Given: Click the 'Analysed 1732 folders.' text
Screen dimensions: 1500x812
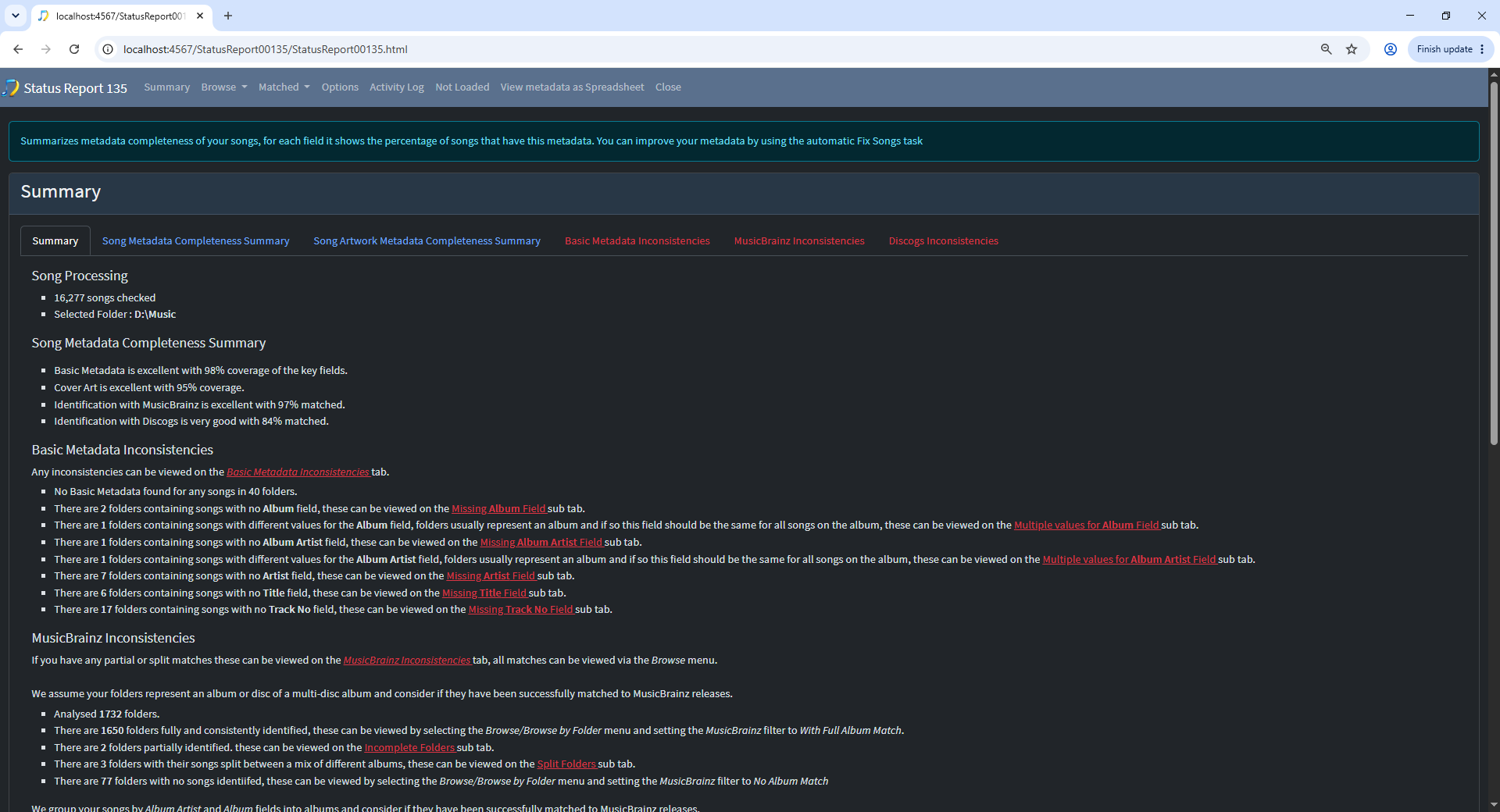Looking at the screenshot, I should (x=106, y=714).
